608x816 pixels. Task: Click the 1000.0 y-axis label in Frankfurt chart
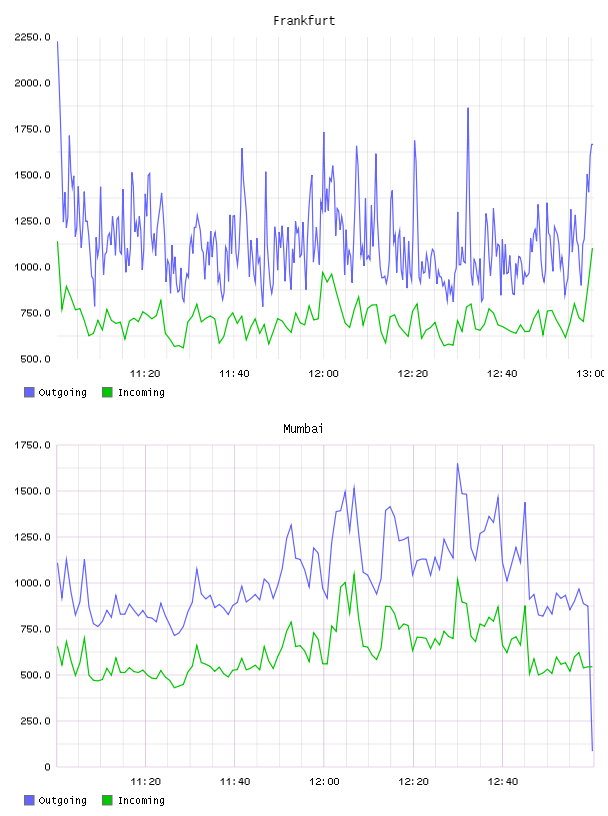[32, 267]
